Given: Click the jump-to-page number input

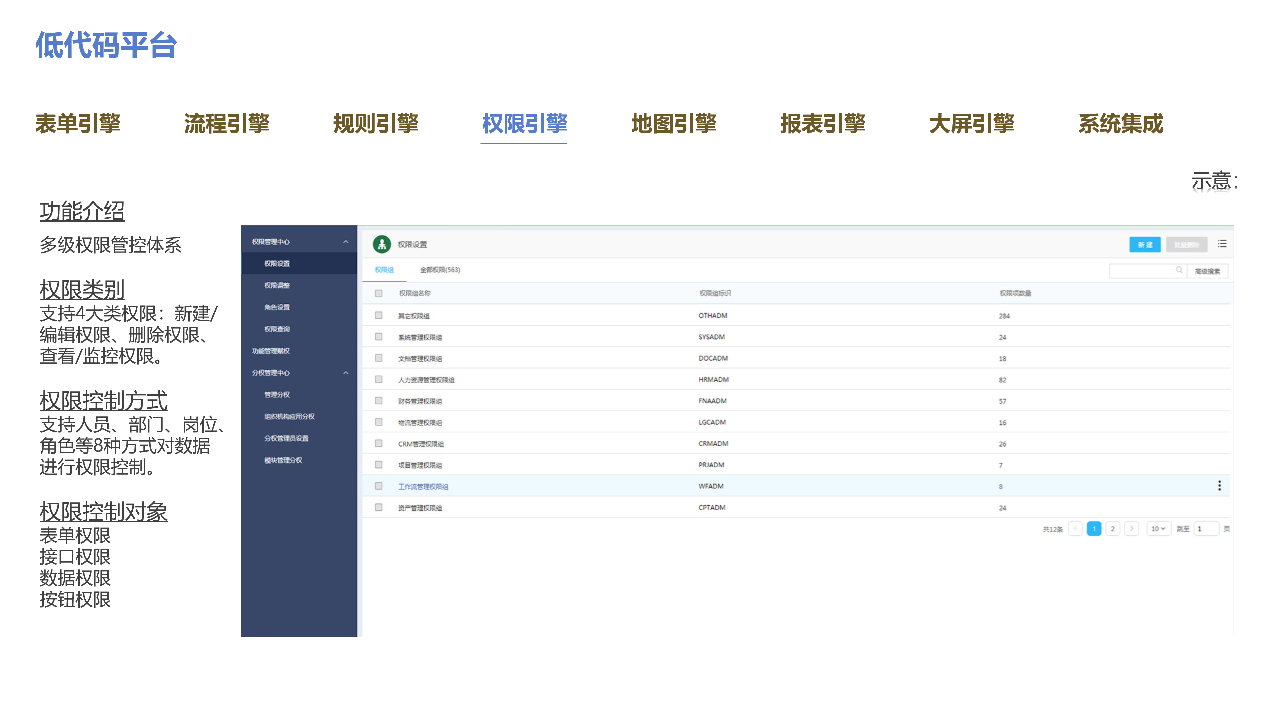Looking at the screenshot, I should pyautogui.click(x=1206, y=528).
